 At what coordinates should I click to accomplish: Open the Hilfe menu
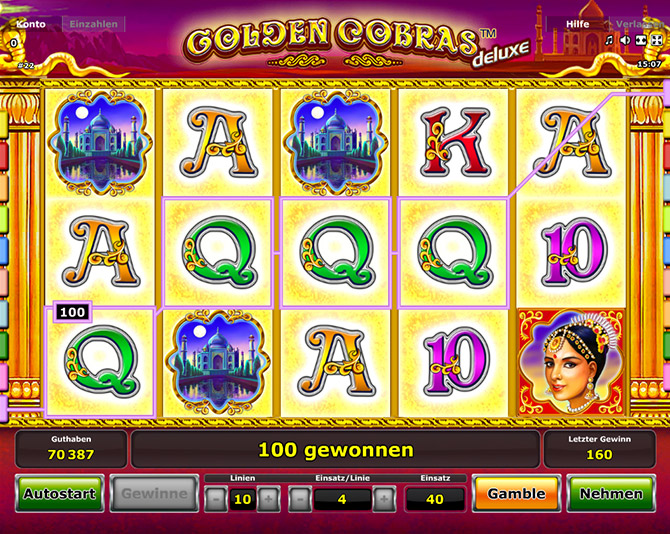coord(577,24)
